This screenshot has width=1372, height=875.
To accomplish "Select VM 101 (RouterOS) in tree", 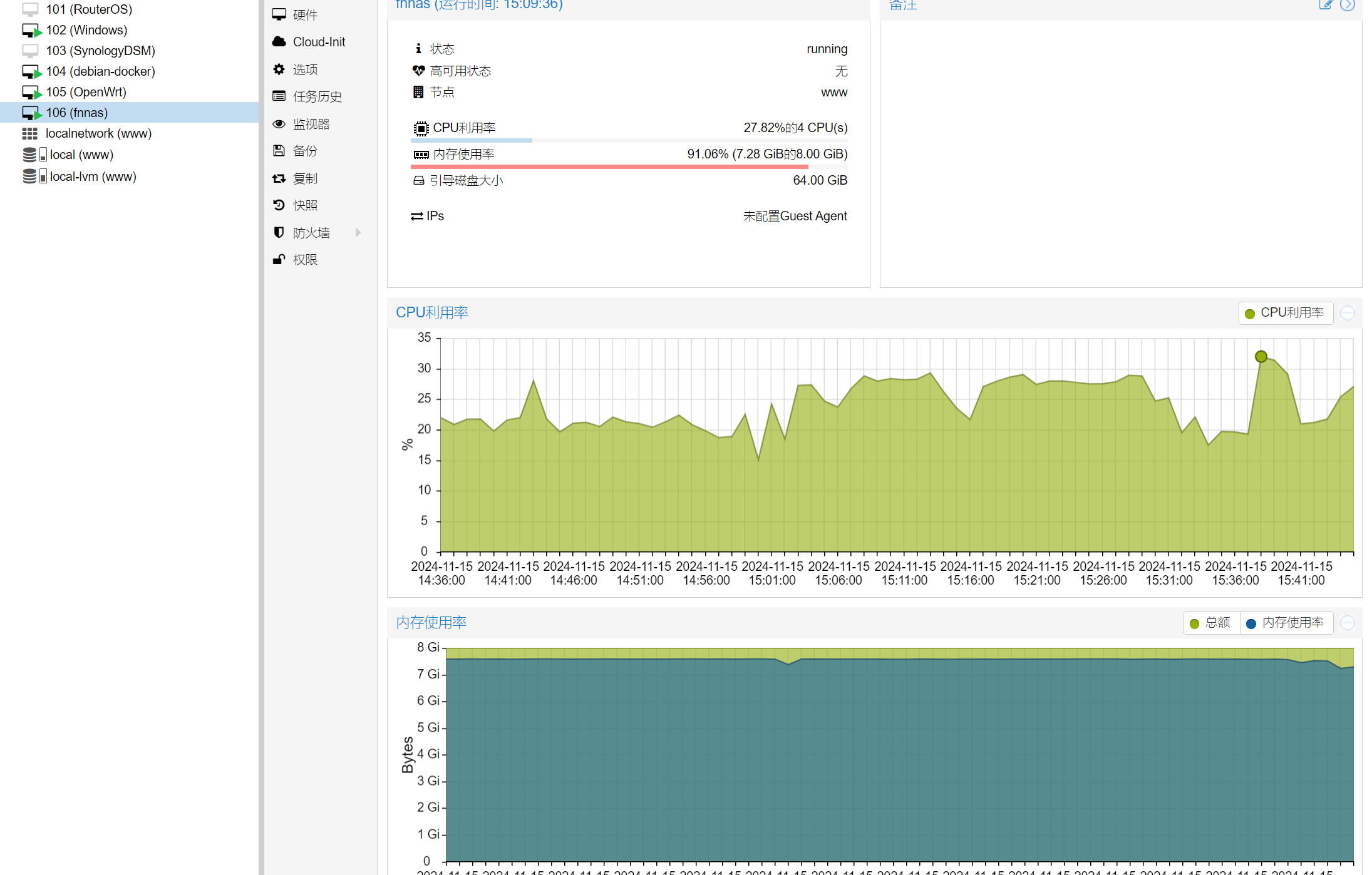I will click(89, 9).
